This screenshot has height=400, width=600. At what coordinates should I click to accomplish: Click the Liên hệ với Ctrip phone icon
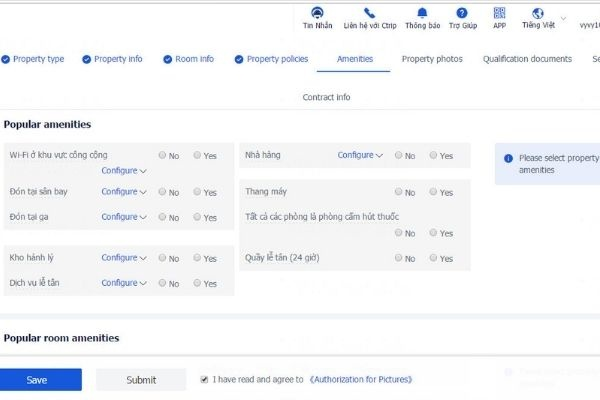coord(369,13)
